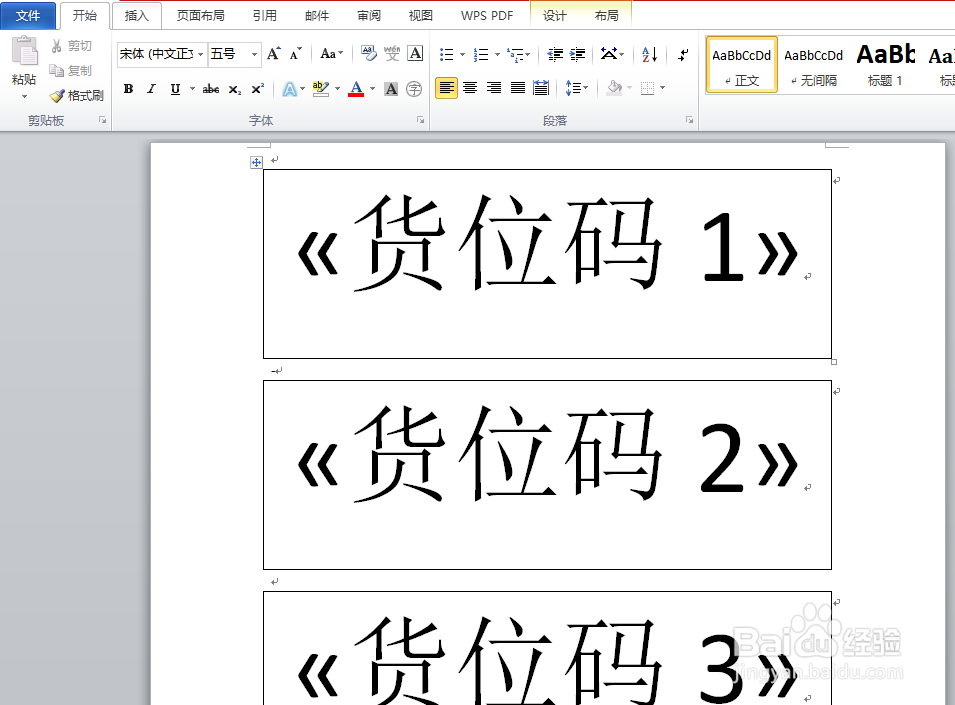This screenshot has width=955, height=705.
Task: Toggle Bold formatting
Action: 129,89
